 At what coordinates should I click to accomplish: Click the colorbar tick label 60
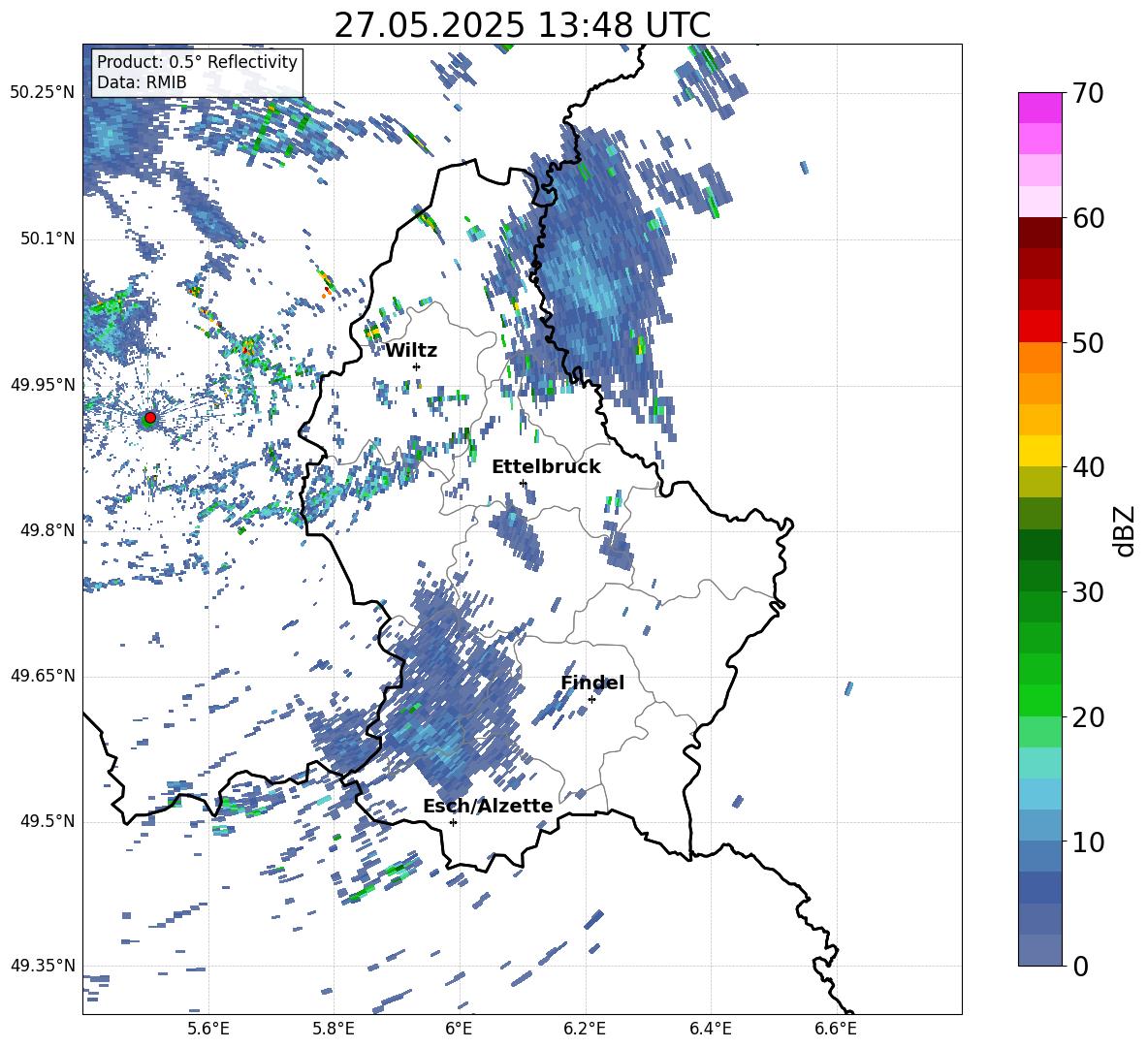pos(1088,218)
